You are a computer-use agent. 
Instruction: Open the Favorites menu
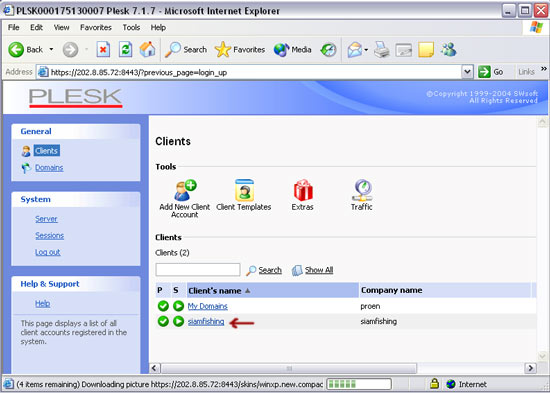coord(96,27)
